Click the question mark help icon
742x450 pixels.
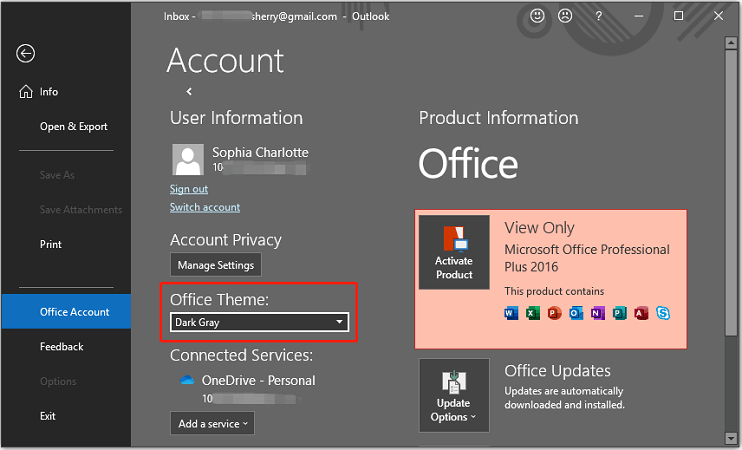tap(599, 16)
